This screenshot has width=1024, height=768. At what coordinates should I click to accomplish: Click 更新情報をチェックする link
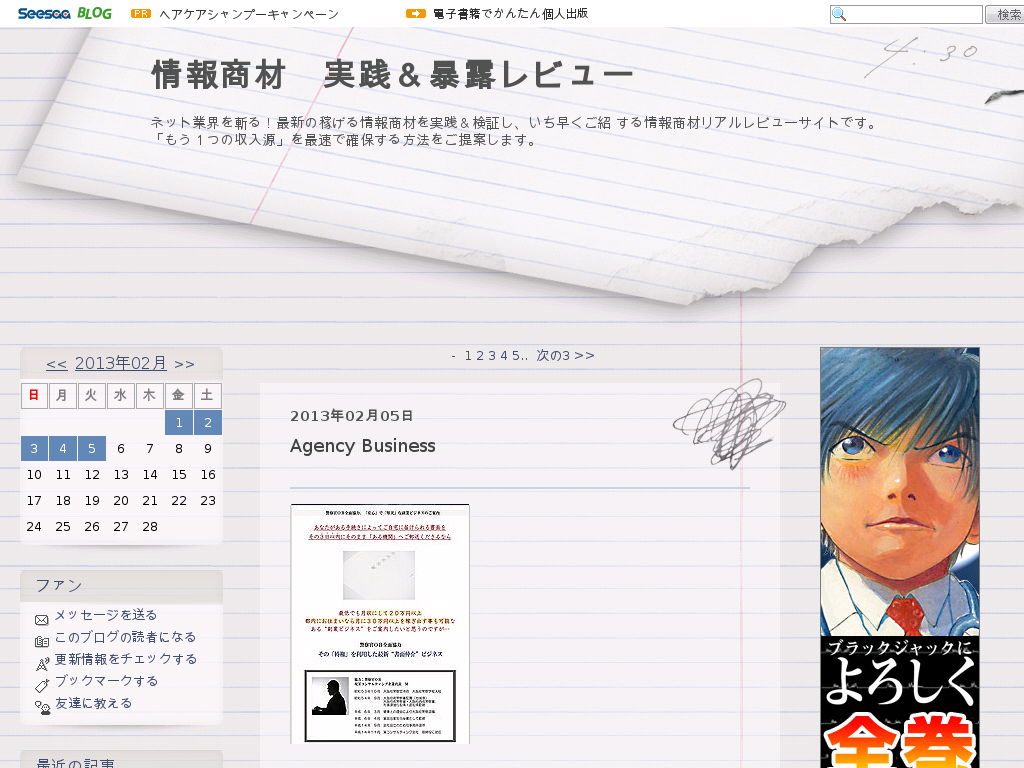tap(126, 659)
